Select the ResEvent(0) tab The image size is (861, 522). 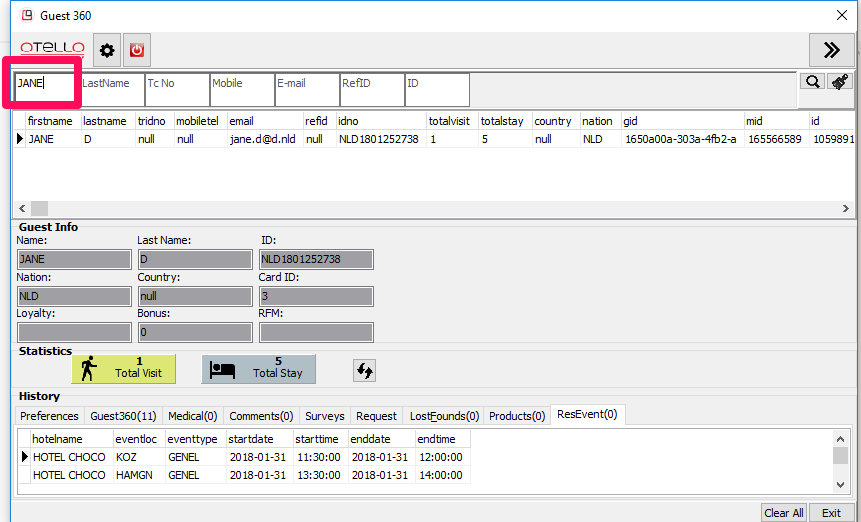587,414
